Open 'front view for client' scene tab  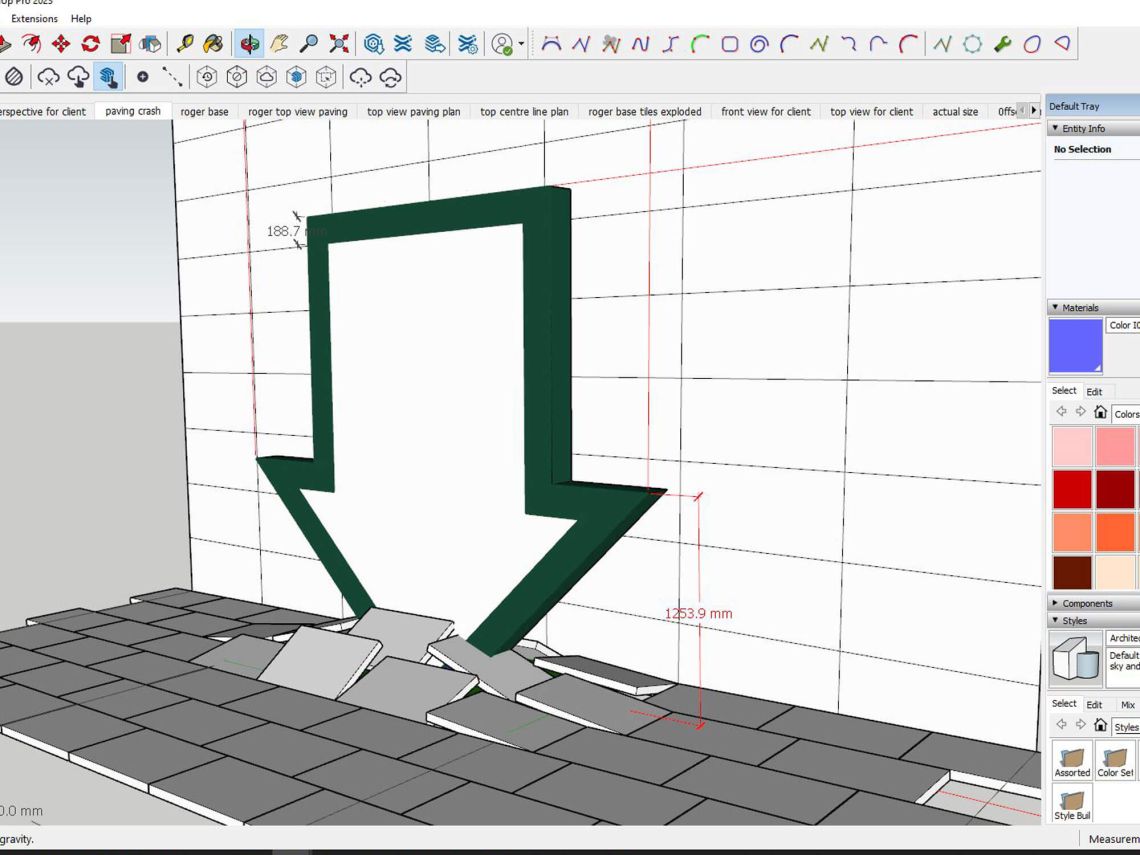(765, 112)
